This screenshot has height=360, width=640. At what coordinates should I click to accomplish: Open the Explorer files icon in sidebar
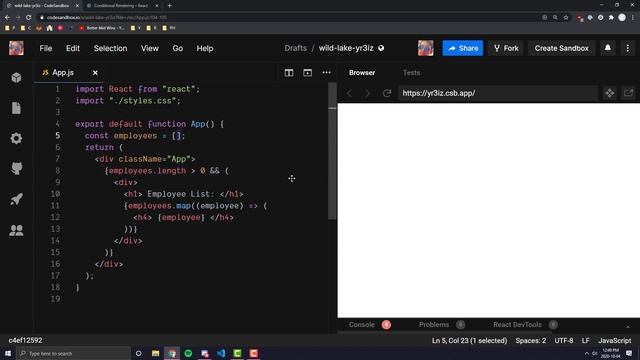point(16,108)
